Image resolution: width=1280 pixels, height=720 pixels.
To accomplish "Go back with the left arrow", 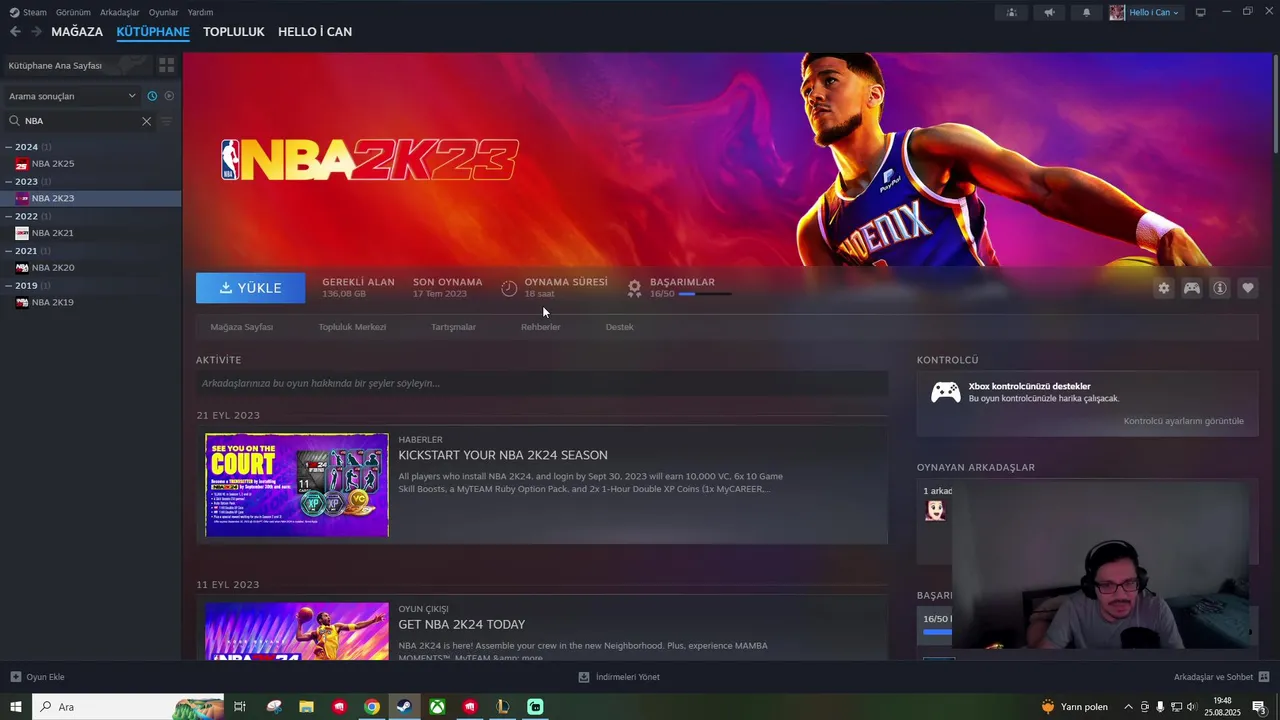I will 15,32.
